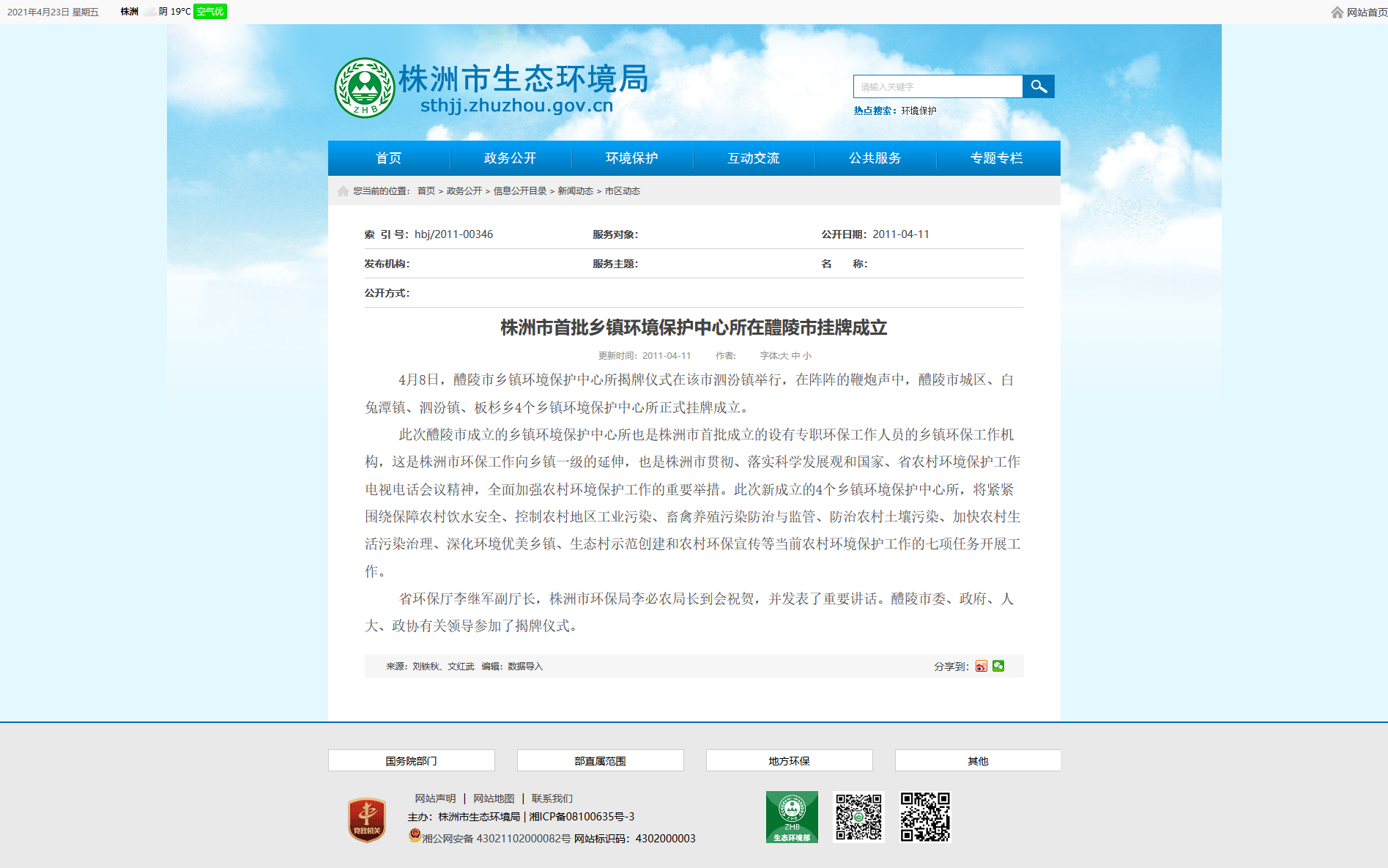Expand the 国务院部门 links dropdown
Screen dimensions: 1388x868
(x=412, y=760)
